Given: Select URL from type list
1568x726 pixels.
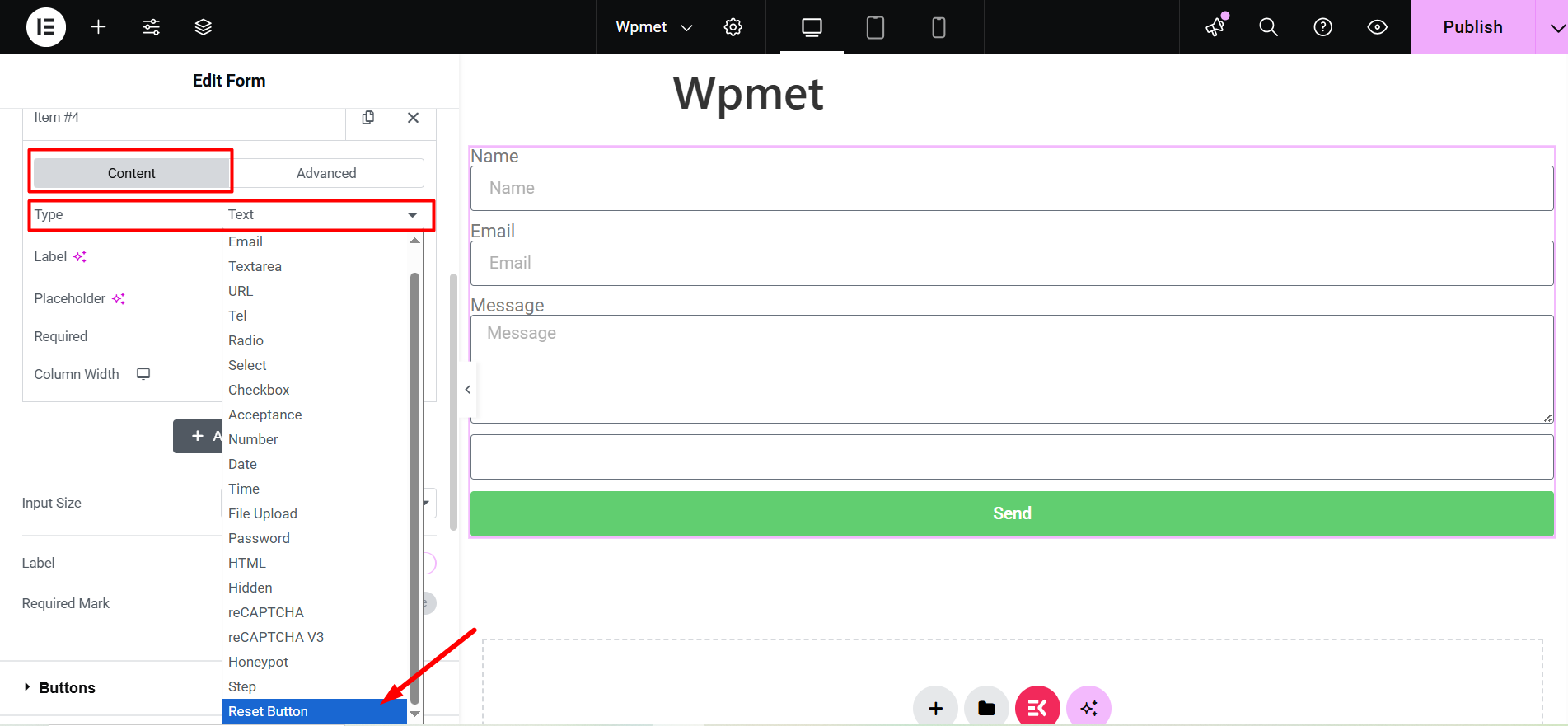Looking at the screenshot, I should point(315,291).
